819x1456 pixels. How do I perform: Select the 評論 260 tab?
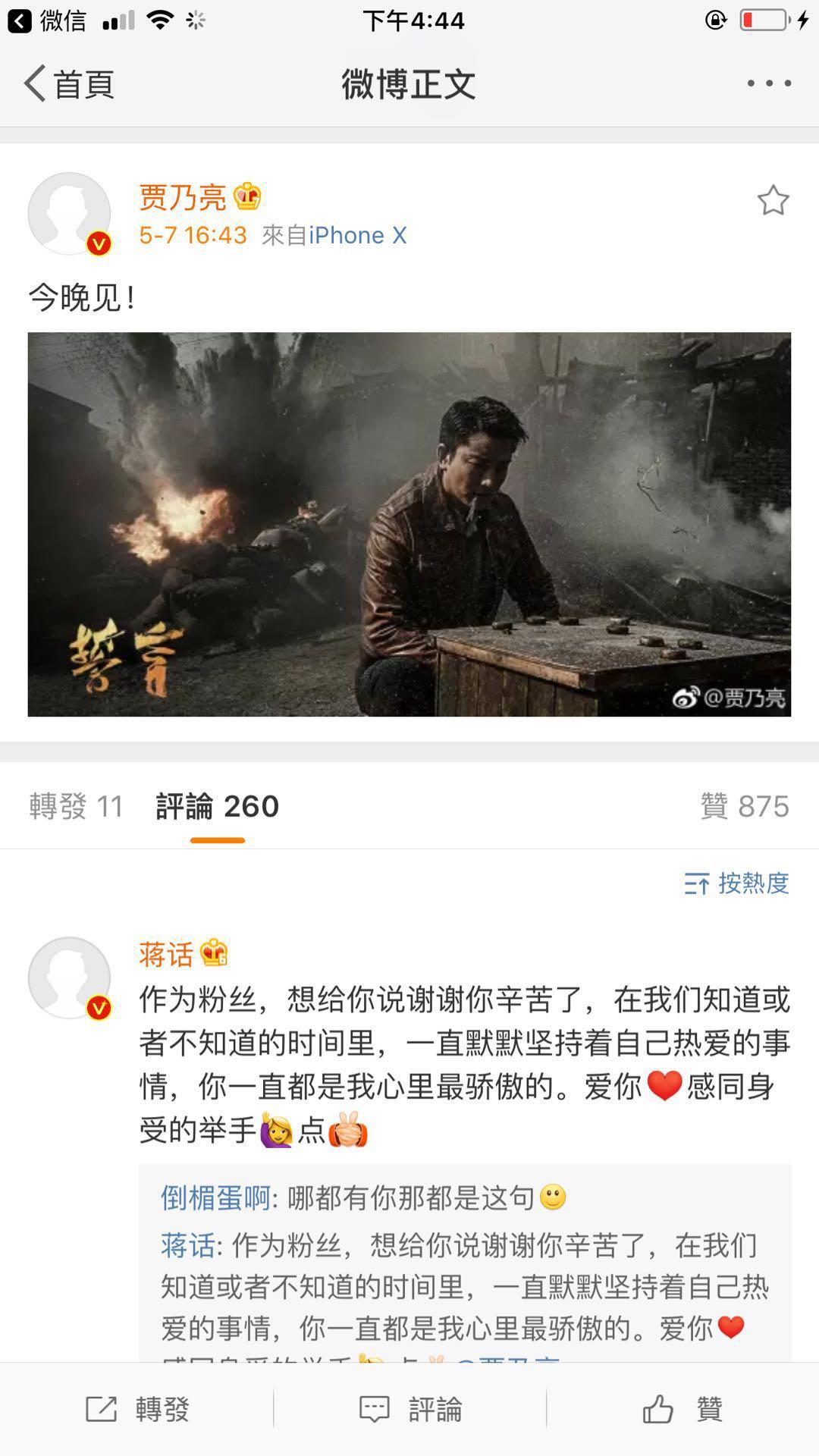point(218,806)
